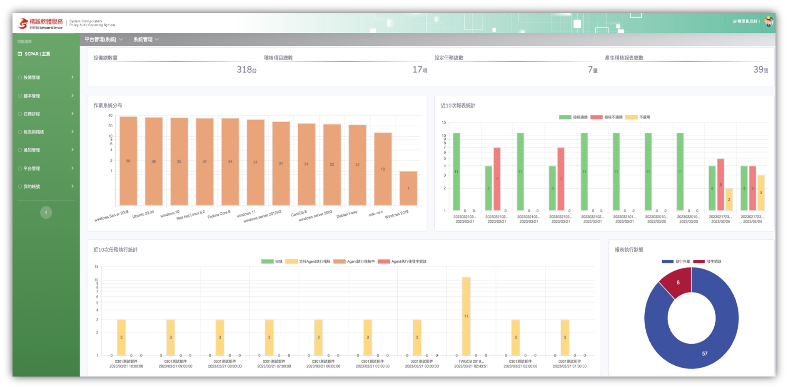
Task: Click the 7 count value in the stats row
Action: pyautogui.click(x=593, y=70)
